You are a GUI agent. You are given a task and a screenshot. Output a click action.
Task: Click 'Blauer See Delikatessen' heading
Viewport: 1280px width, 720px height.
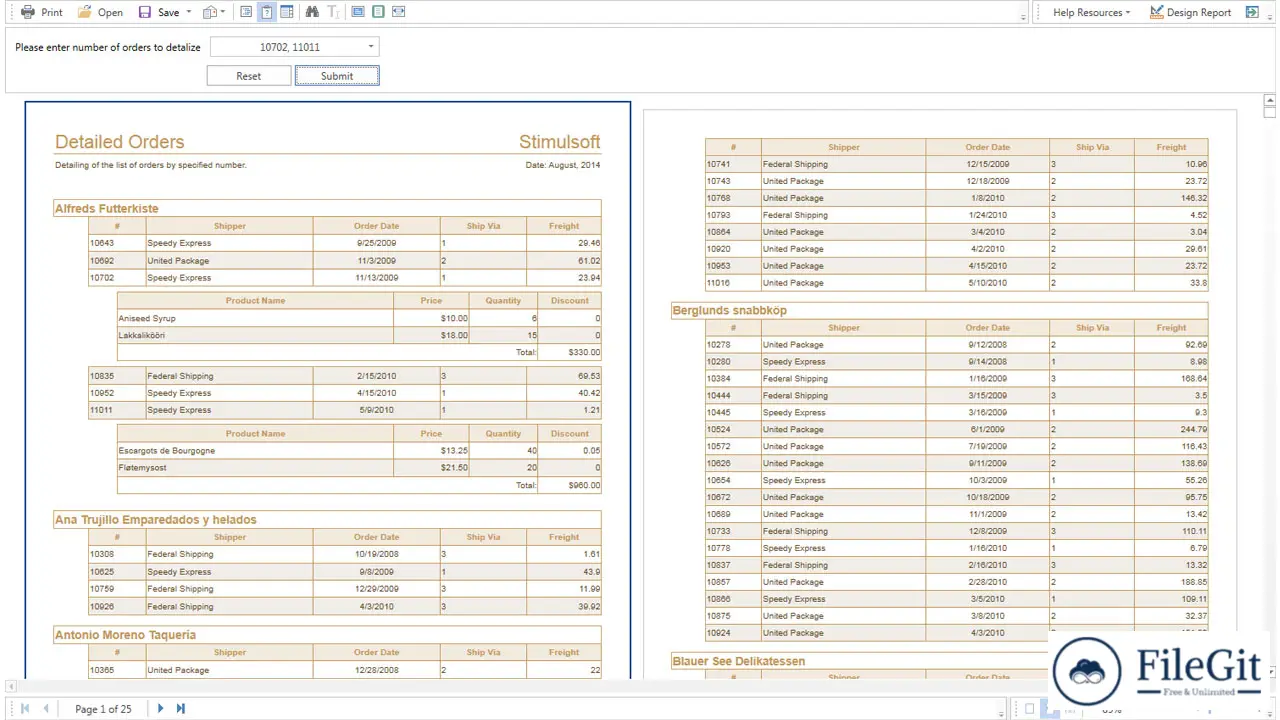pos(738,661)
